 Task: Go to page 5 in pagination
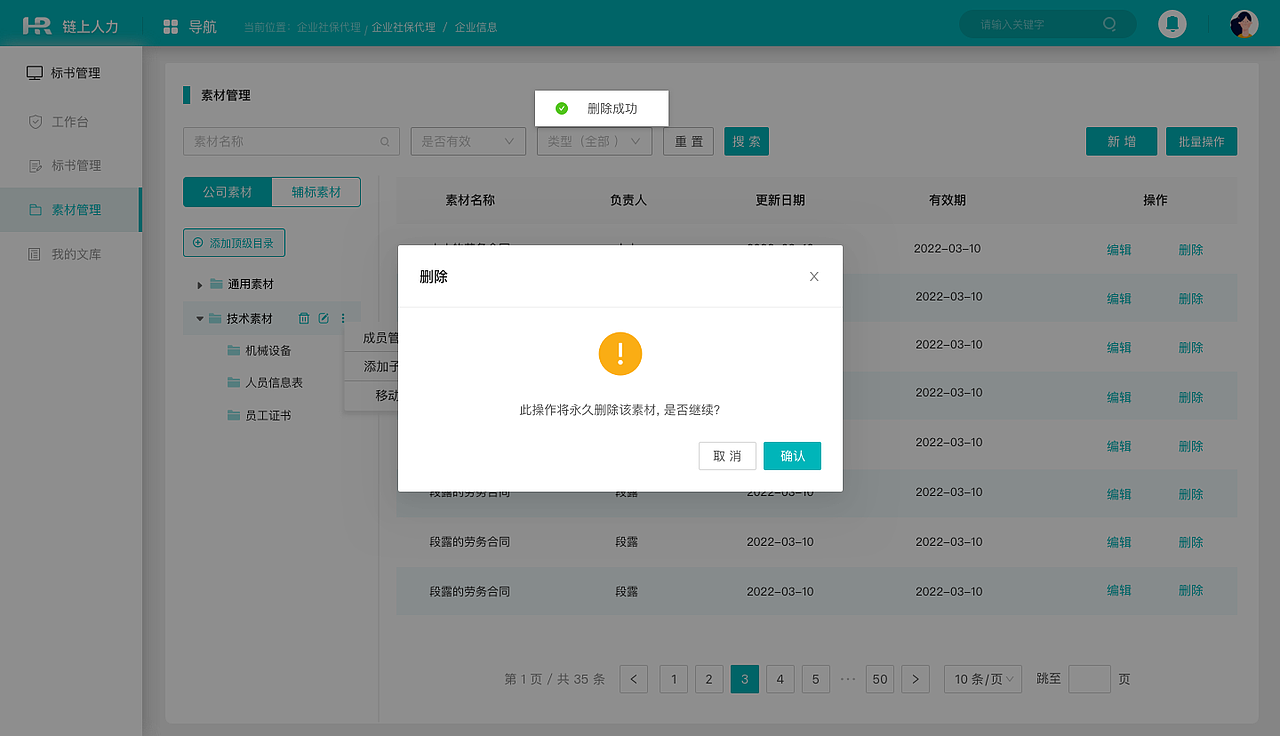tap(815, 679)
